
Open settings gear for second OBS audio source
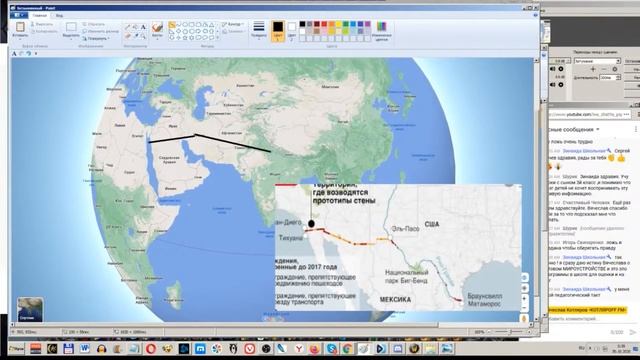pyautogui.click(x=561, y=84)
